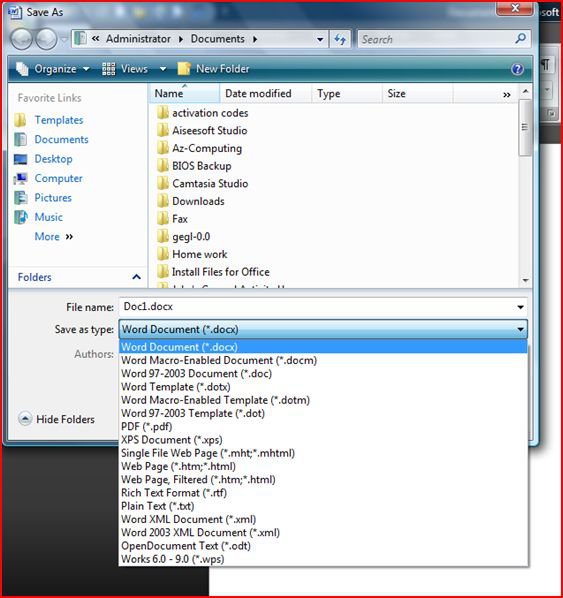Choose Works 6.0 - 9.0 (*.wps)

323,559
